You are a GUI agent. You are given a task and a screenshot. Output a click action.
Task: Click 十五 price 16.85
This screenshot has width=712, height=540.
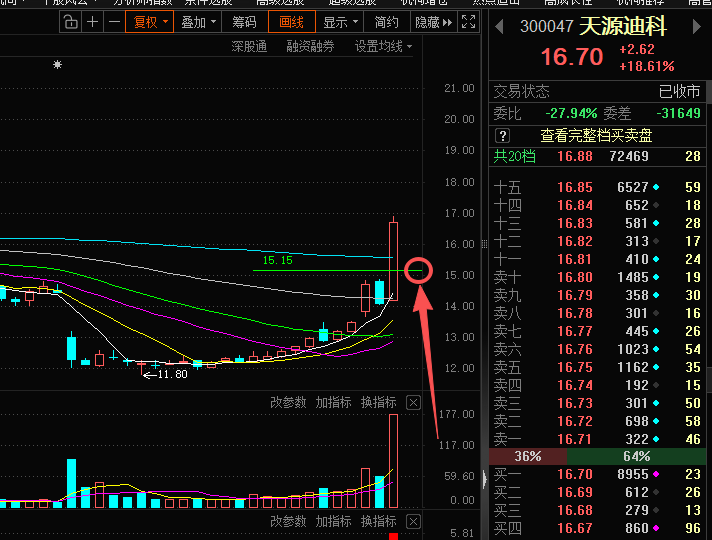click(575, 187)
